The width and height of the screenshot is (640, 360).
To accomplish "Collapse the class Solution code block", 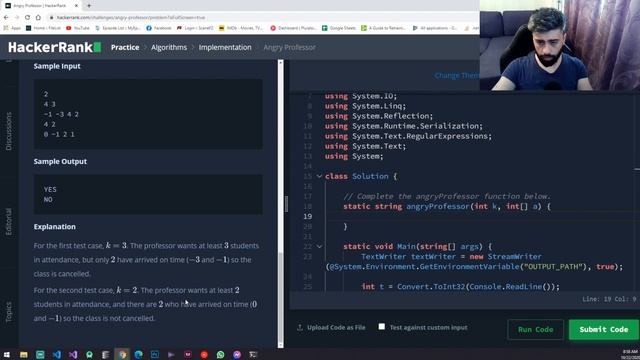I will point(319,176).
